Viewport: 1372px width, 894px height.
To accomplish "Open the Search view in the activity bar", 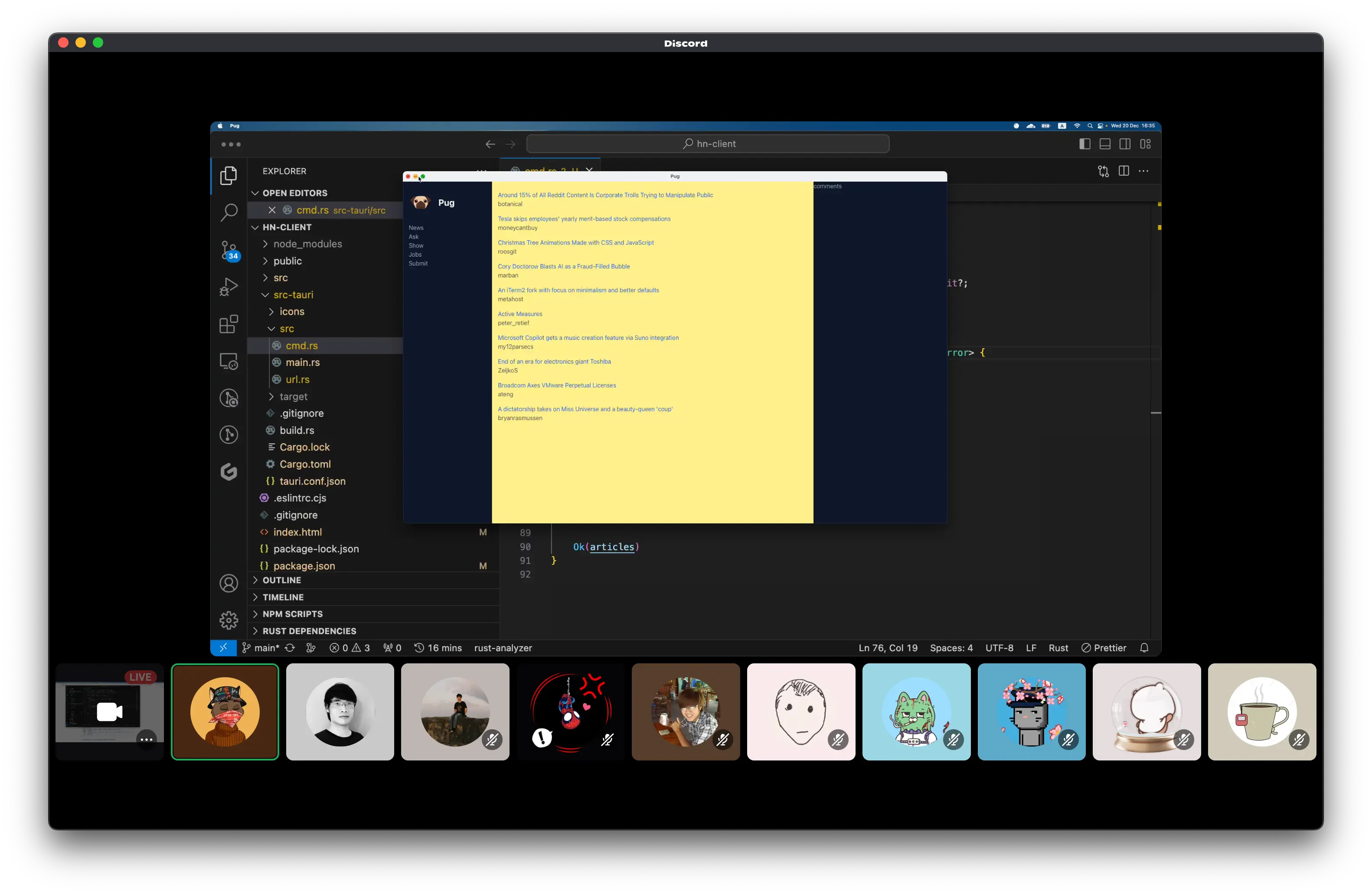I will coord(229,213).
